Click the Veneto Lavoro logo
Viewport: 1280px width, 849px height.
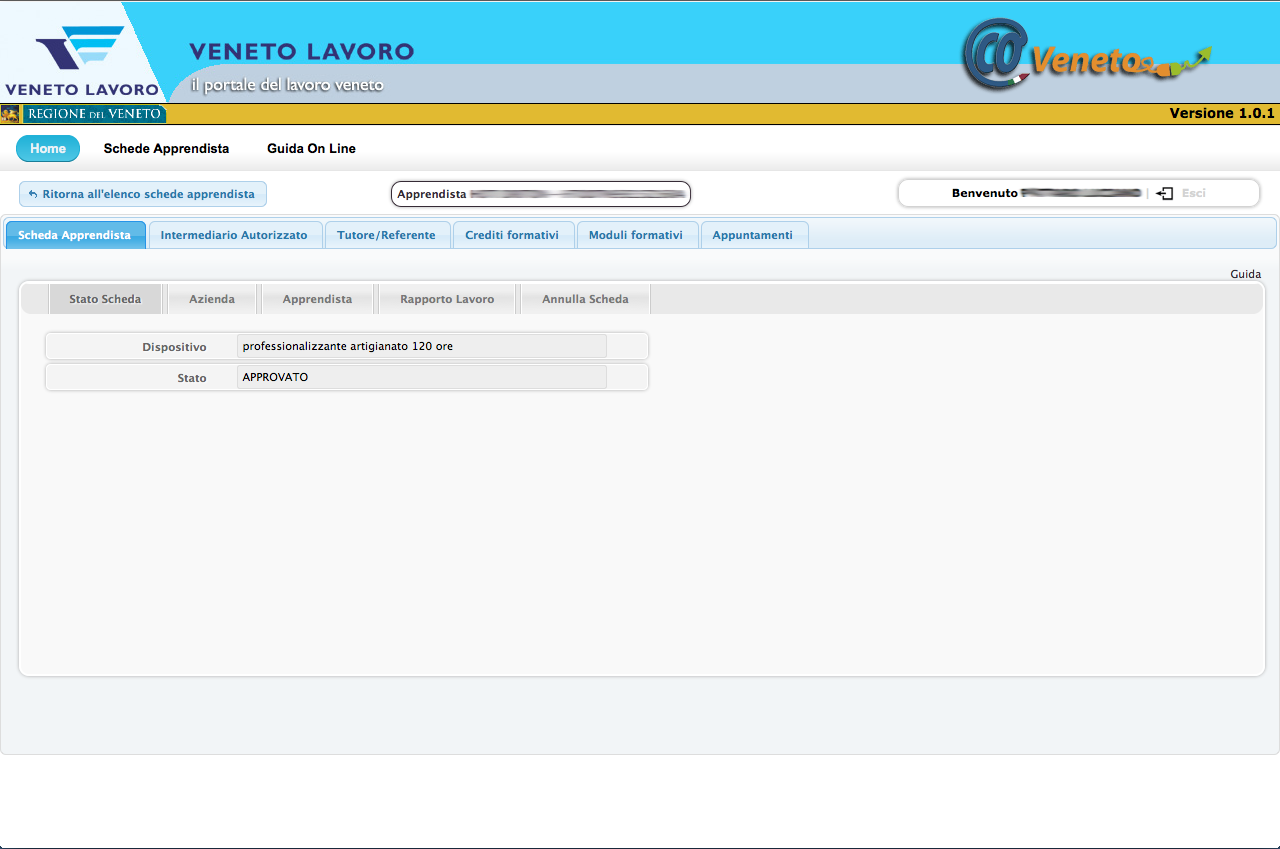[x=80, y=58]
